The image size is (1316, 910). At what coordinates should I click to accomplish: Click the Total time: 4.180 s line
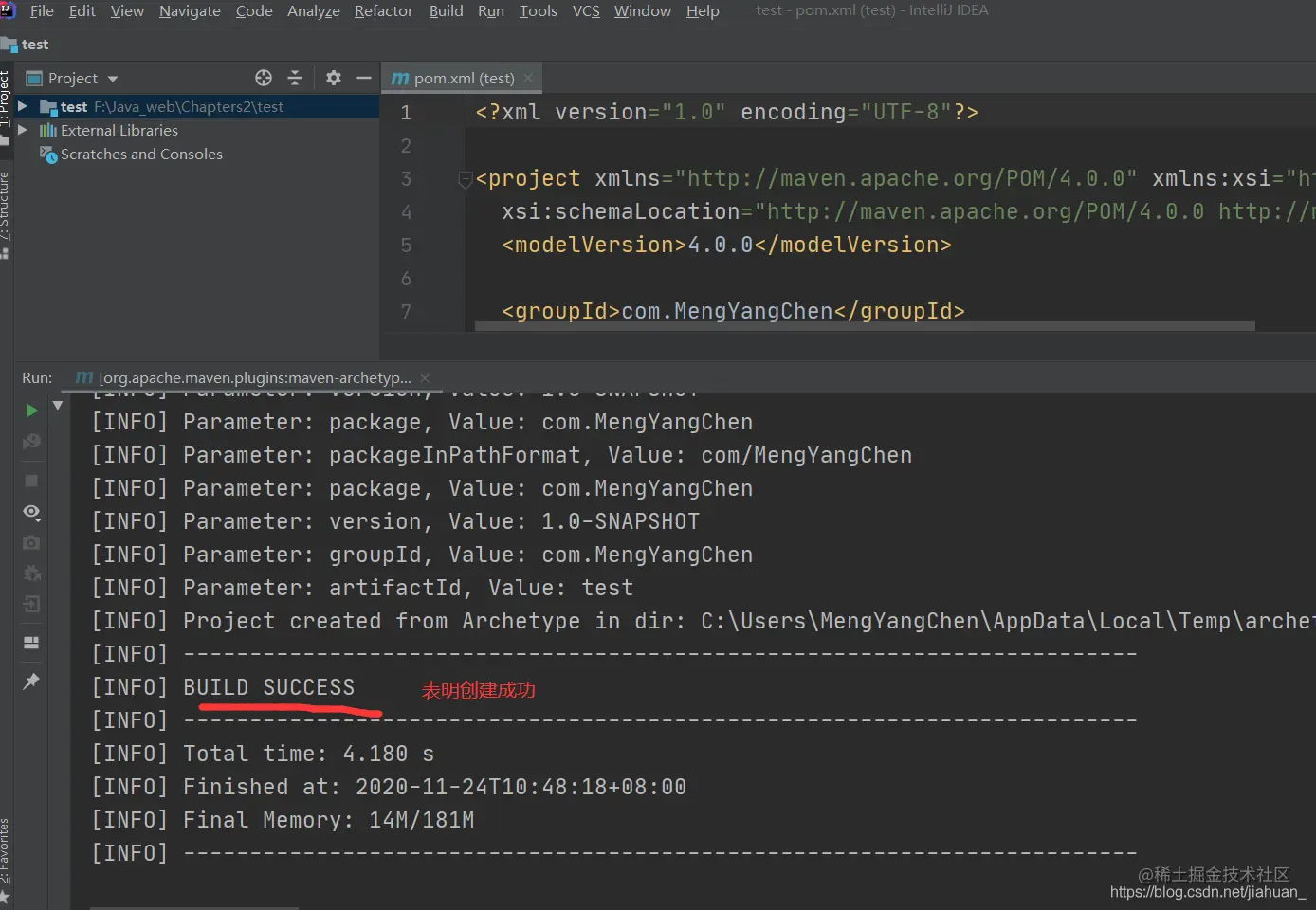(263, 754)
